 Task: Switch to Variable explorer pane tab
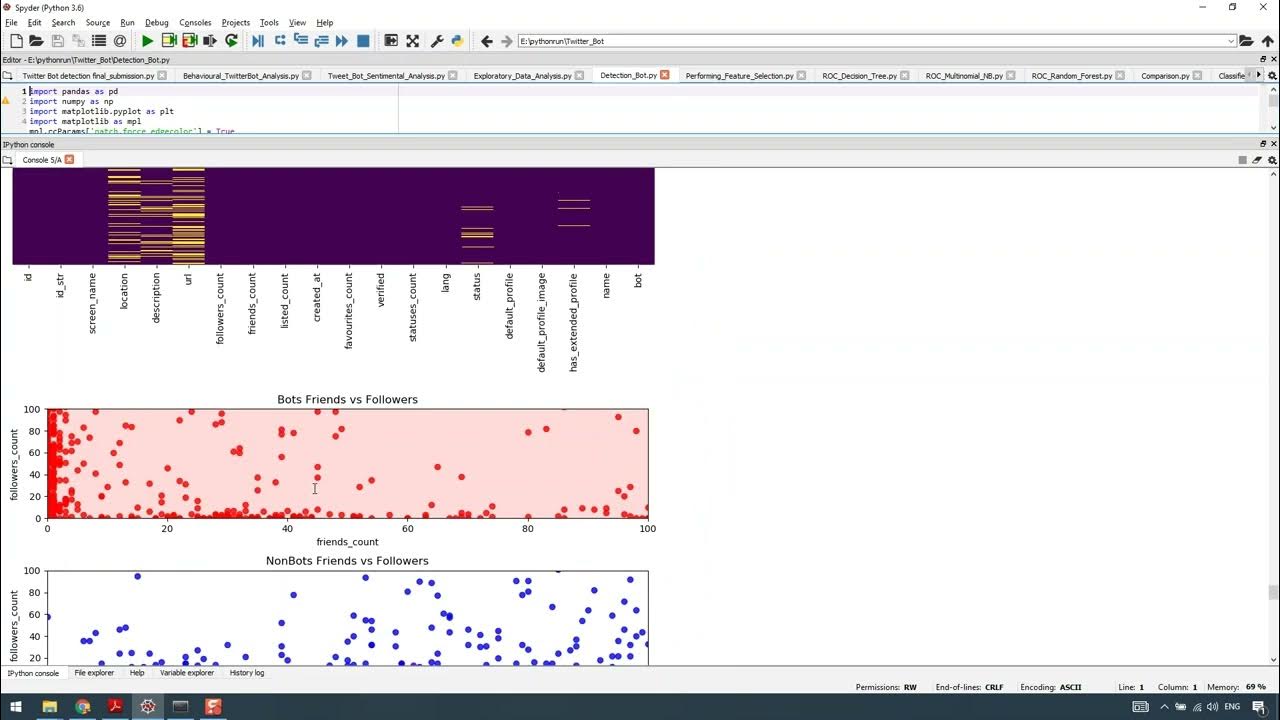(187, 673)
